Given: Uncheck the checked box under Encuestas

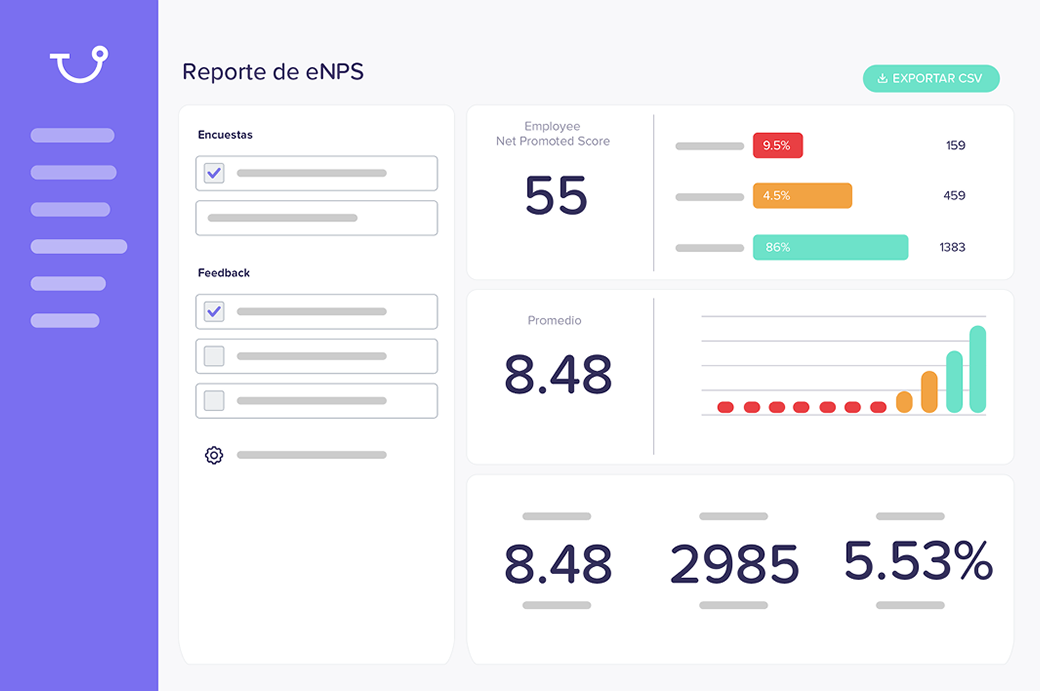Looking at the screenshot, I should pos(214,173).
